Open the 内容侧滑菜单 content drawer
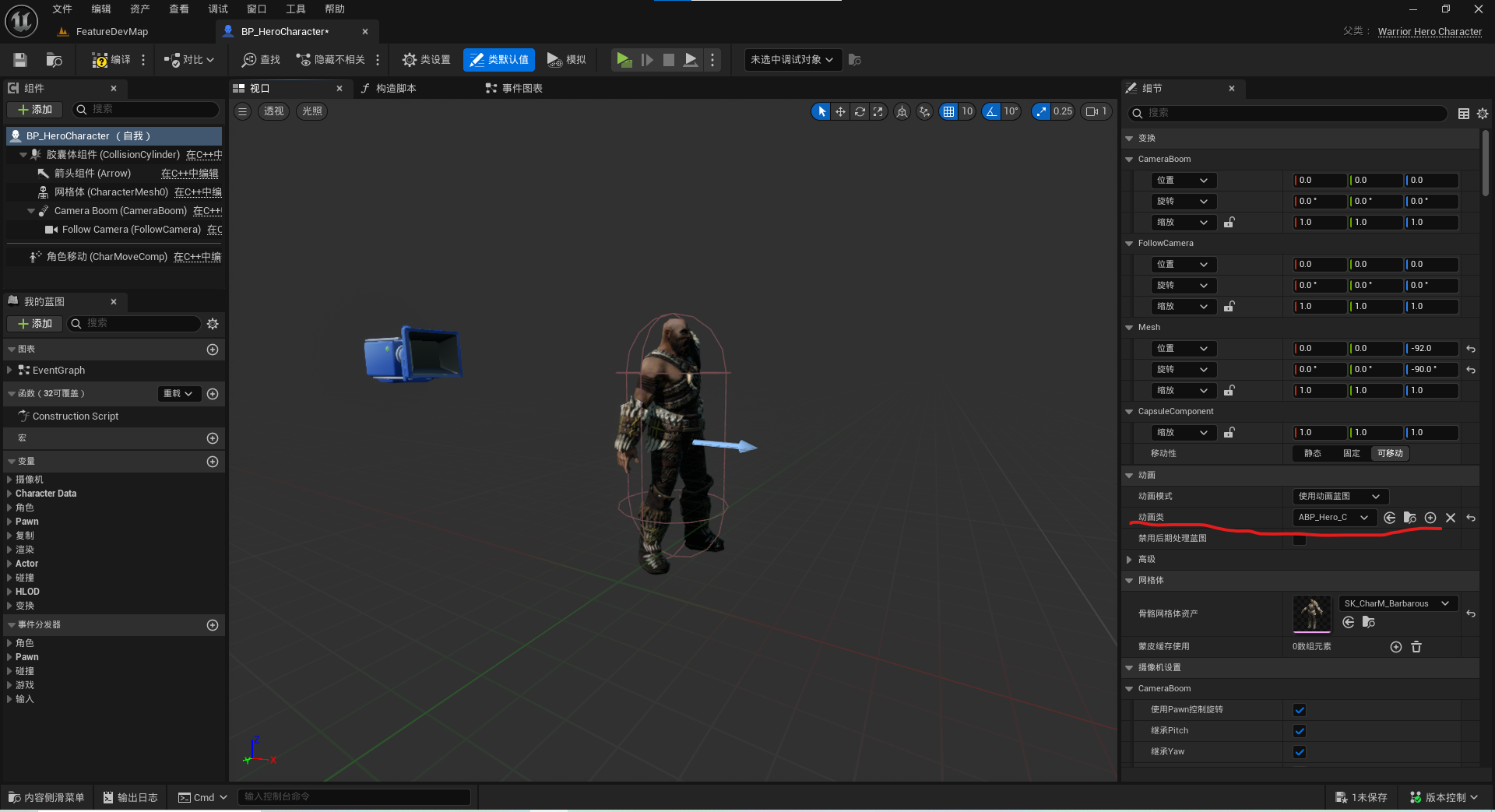The height and width of the screenshot is (812, 1495). (x=47, y=798)
